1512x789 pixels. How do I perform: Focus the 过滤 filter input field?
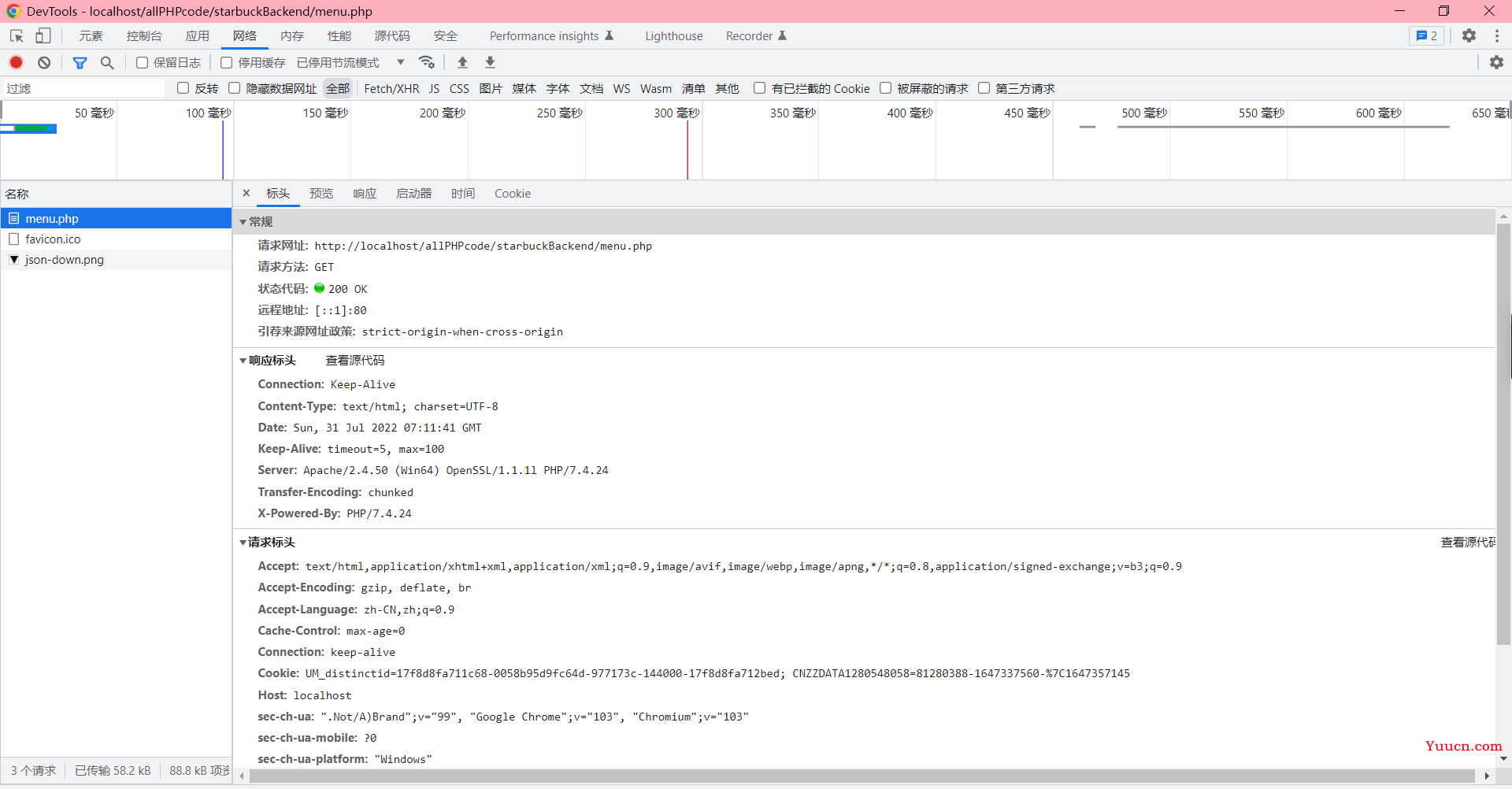[84, 88]
